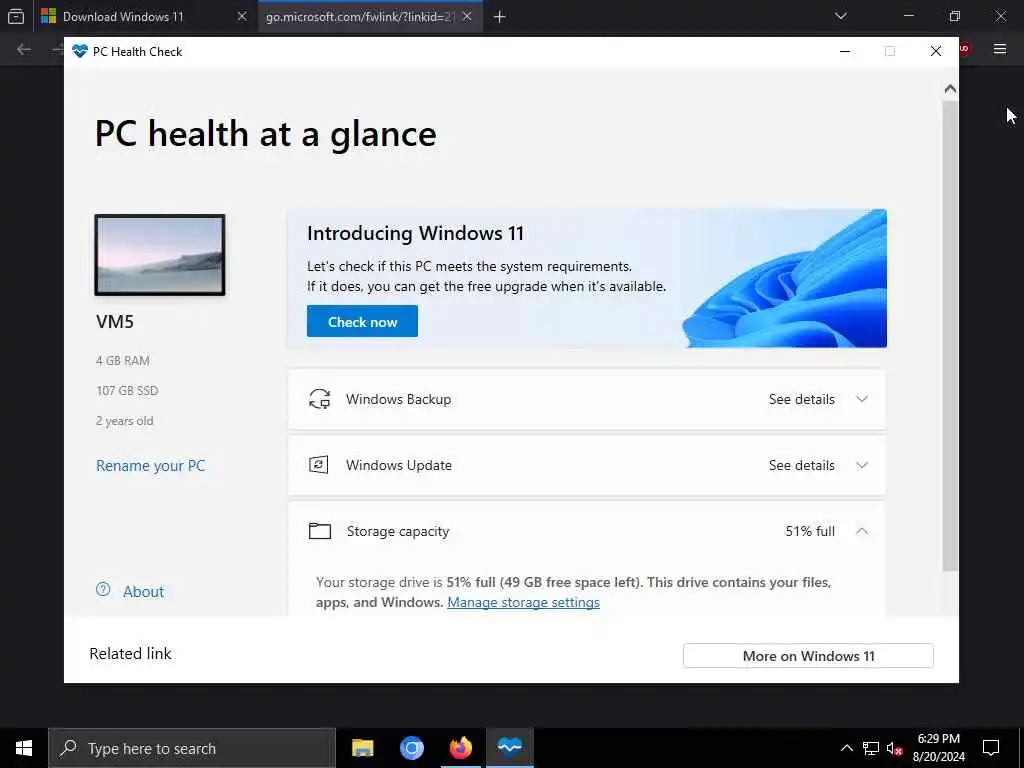Minimize the PC Health Check window
1024x768 pixels.
coord(844,51)
